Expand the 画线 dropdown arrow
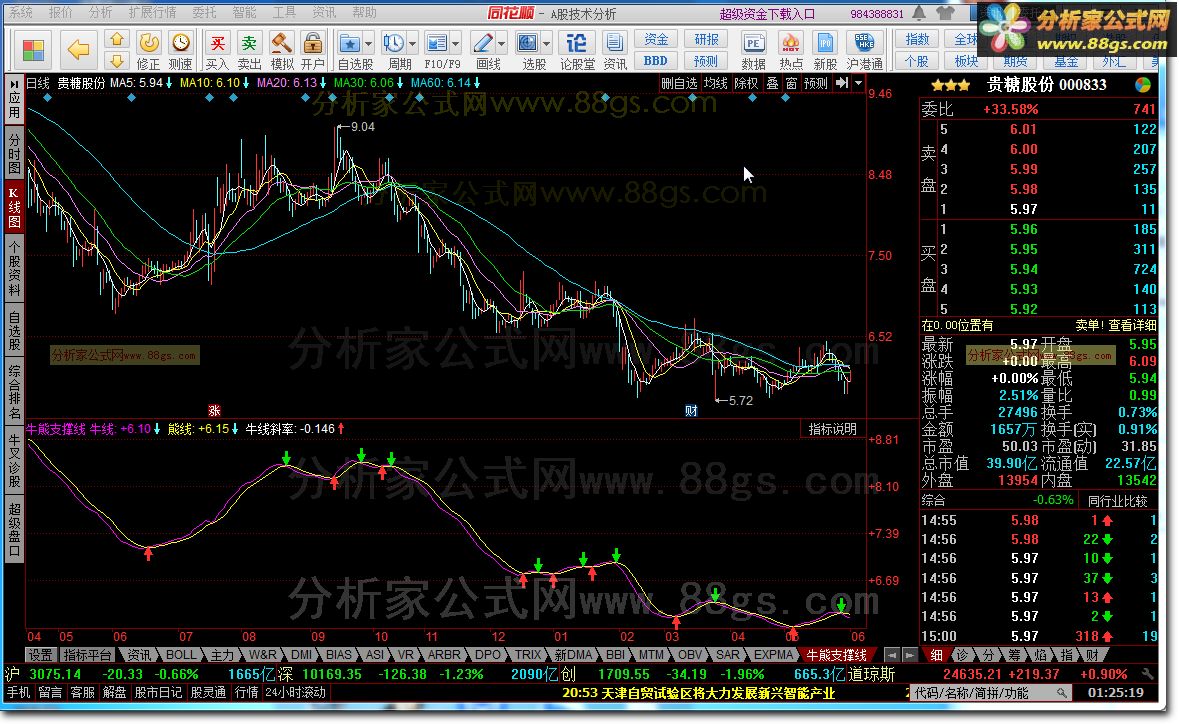1179x724 pixels. click(502, 44)
